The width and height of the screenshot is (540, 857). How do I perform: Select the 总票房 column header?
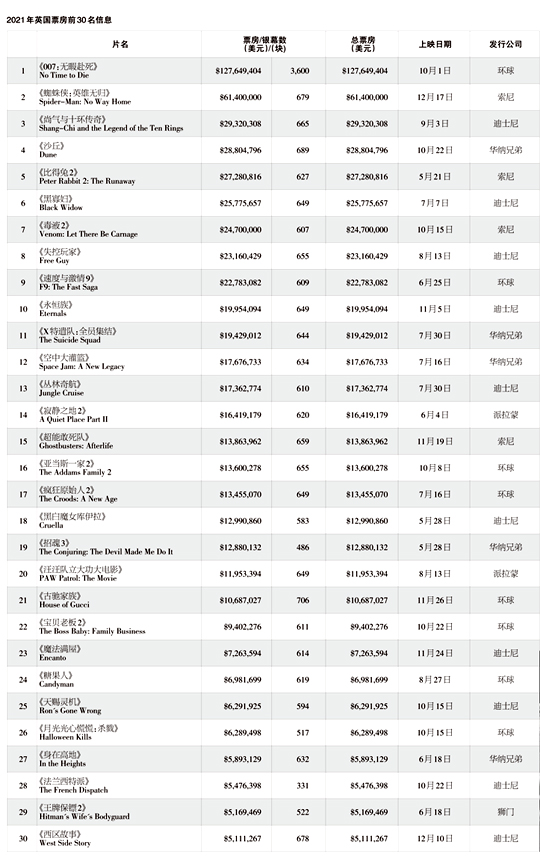coord(363,44)
